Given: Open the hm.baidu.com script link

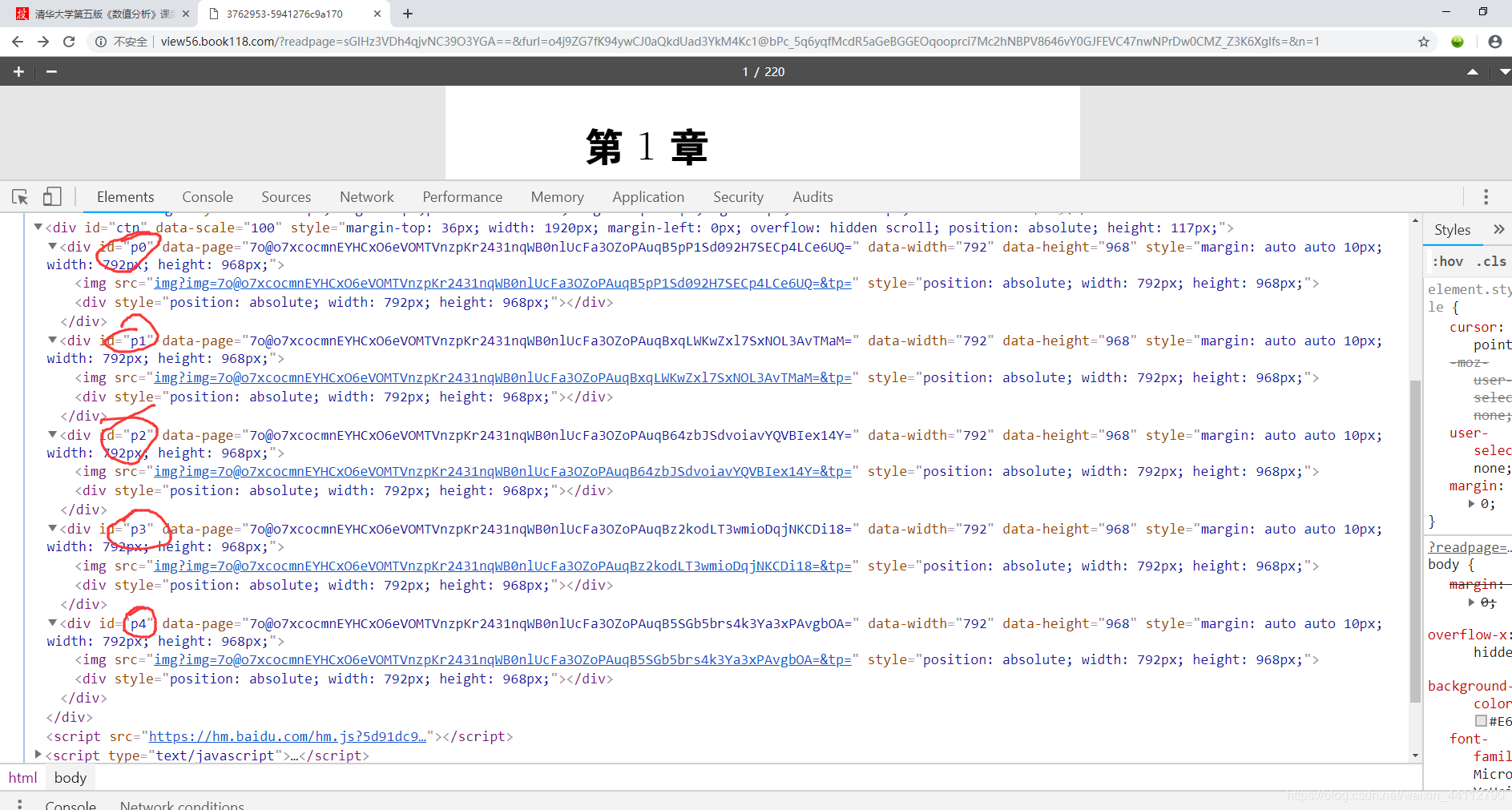Looking at the screenshot, I should [x=288, y=736].
